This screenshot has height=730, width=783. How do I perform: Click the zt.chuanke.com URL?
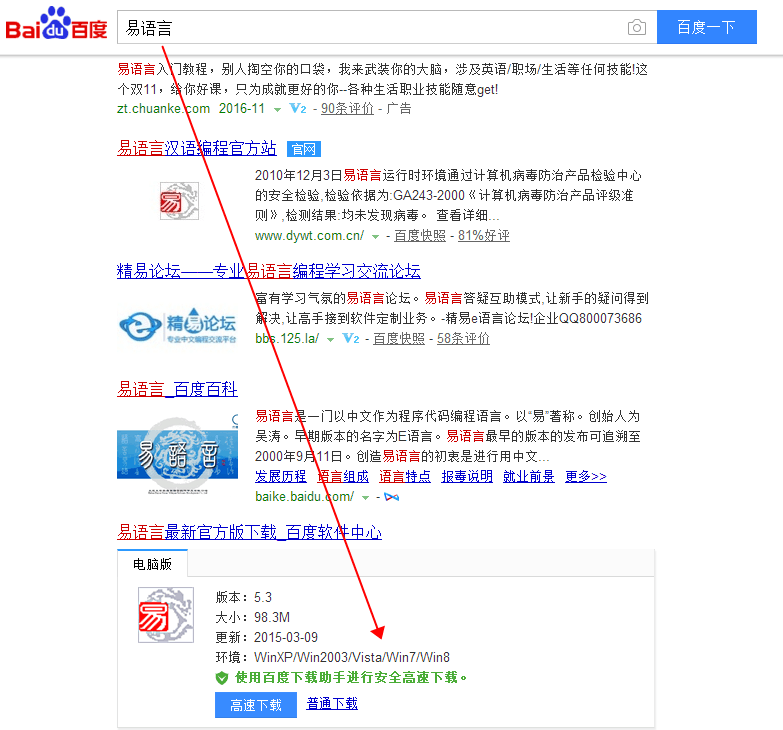[163, 108]
